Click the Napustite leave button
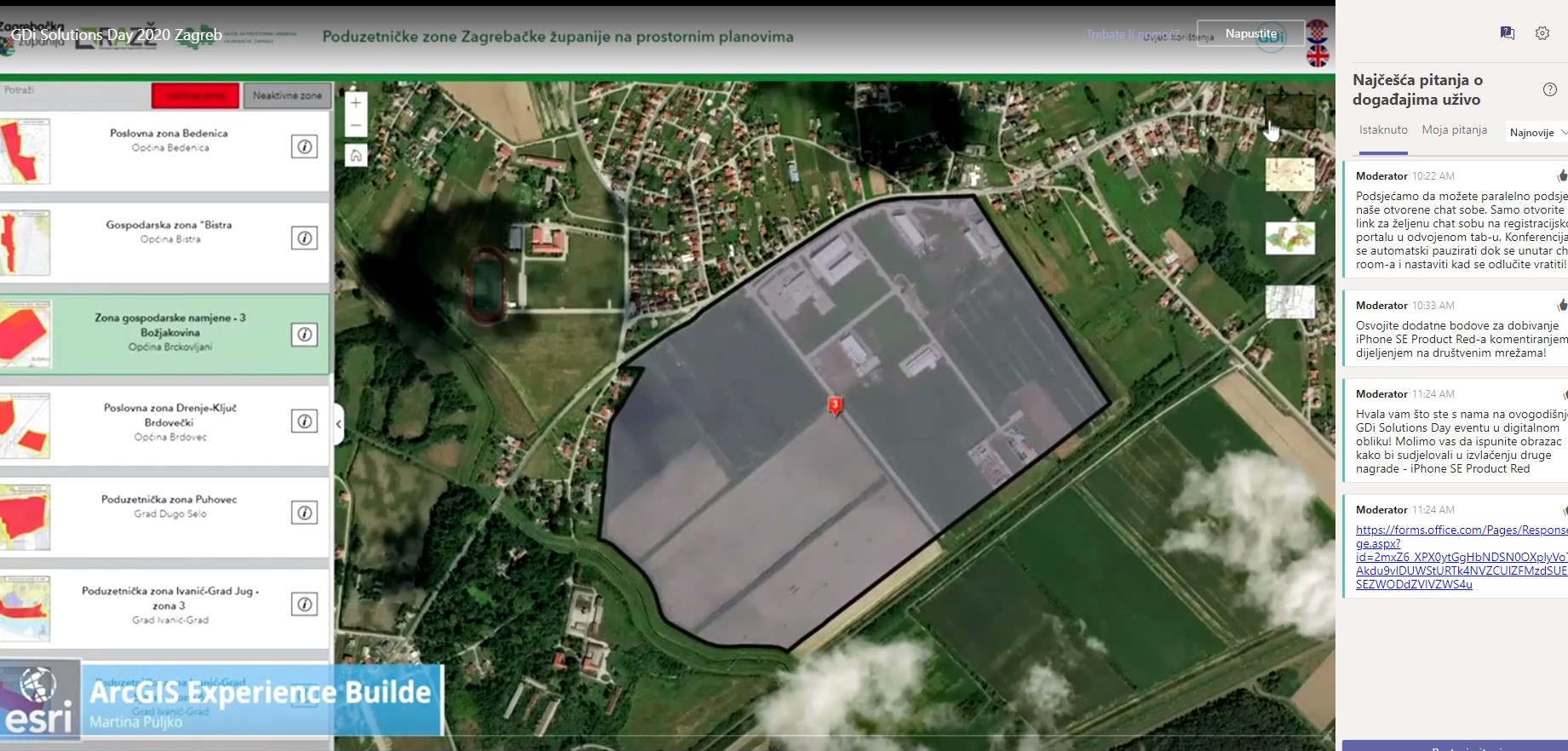Viewport: 1568px width, 751px height. (1250, 33)
